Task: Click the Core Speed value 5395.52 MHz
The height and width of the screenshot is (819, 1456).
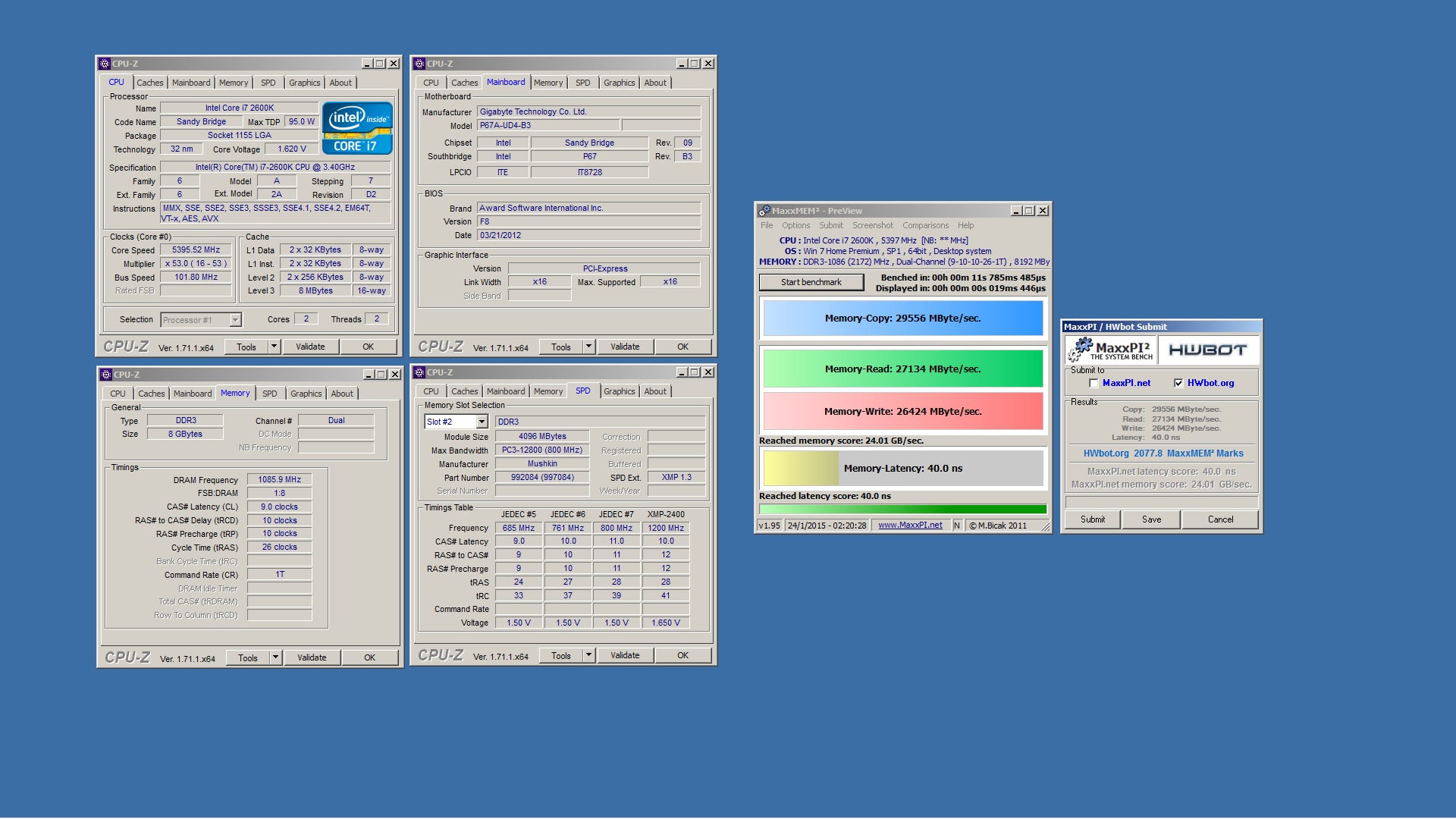Action: tap(196, 250)
